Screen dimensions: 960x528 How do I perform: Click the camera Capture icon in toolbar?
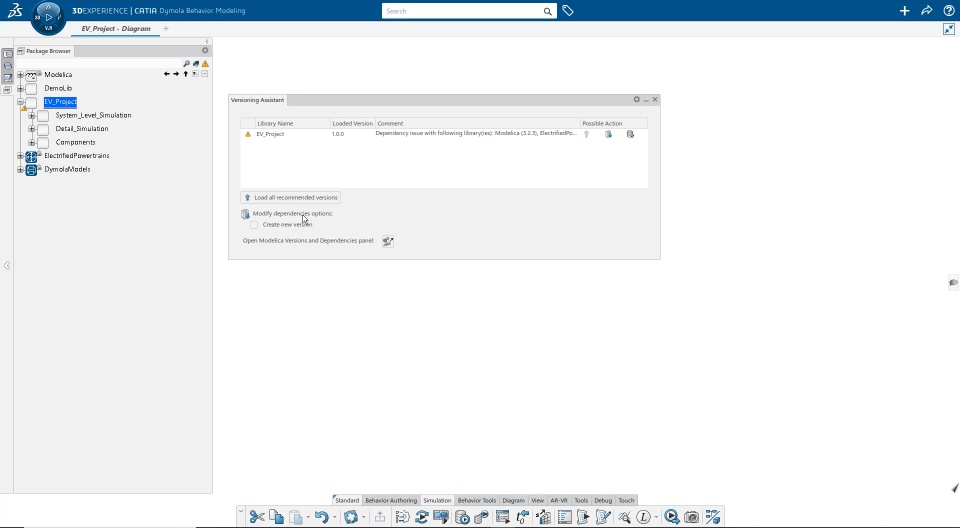coord(691,517)
